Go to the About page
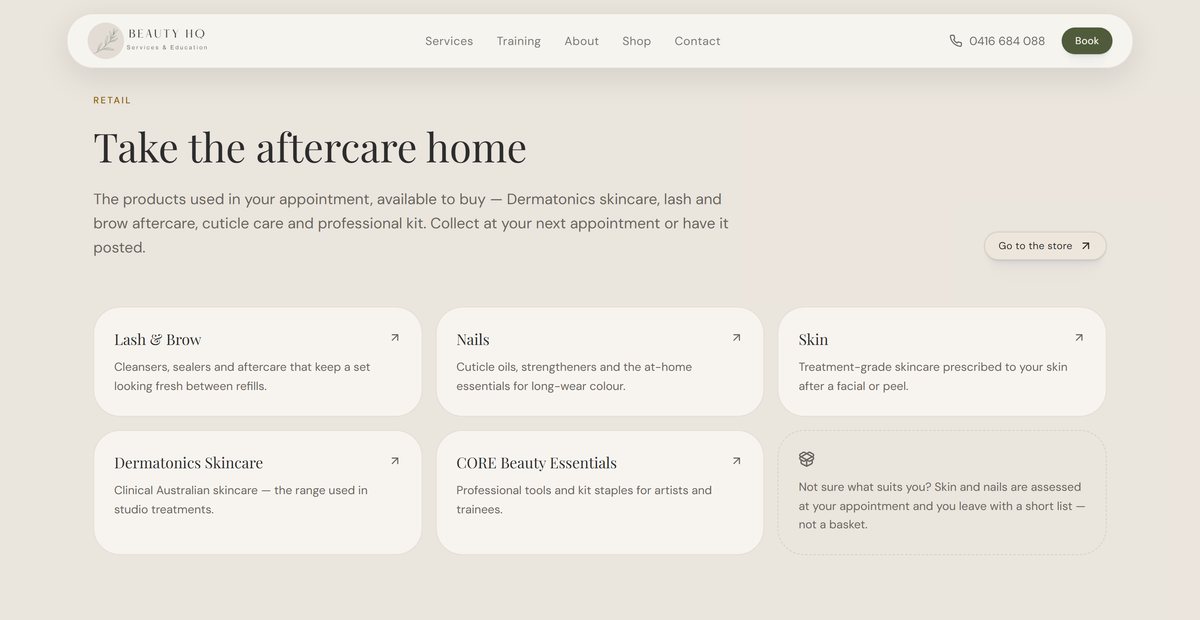This screenshot has height=620, width=1200. pos(582,41)
